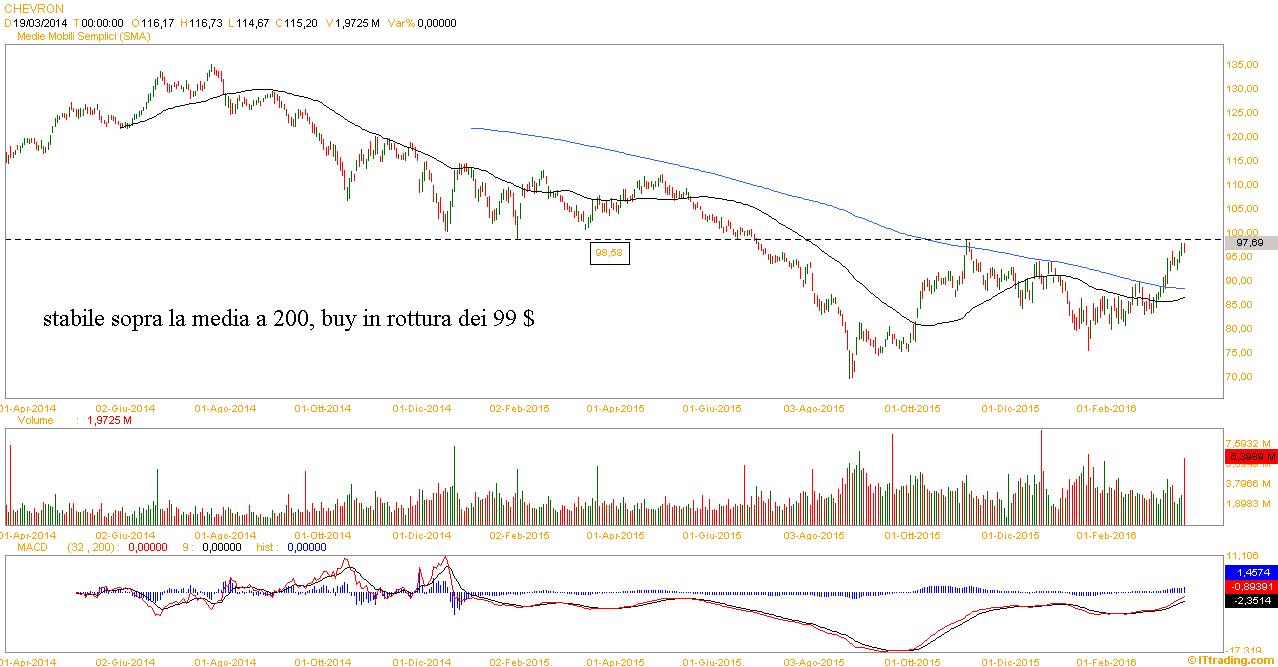Viewport: 1278px width, 667px height.
Task: Click 01-Ott-2015 under the volume panel
Action: pyautogui.click(x=912, y=536)
